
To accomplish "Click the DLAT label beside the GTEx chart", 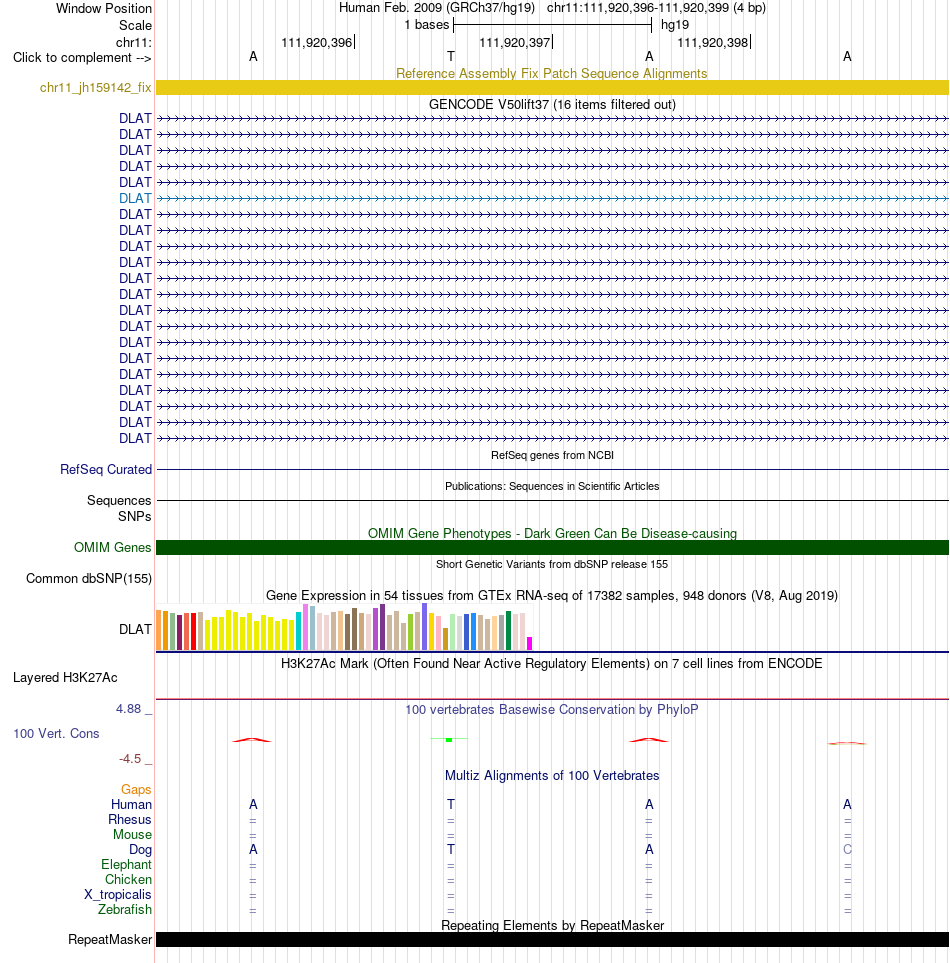I will [x=135, y=630].
